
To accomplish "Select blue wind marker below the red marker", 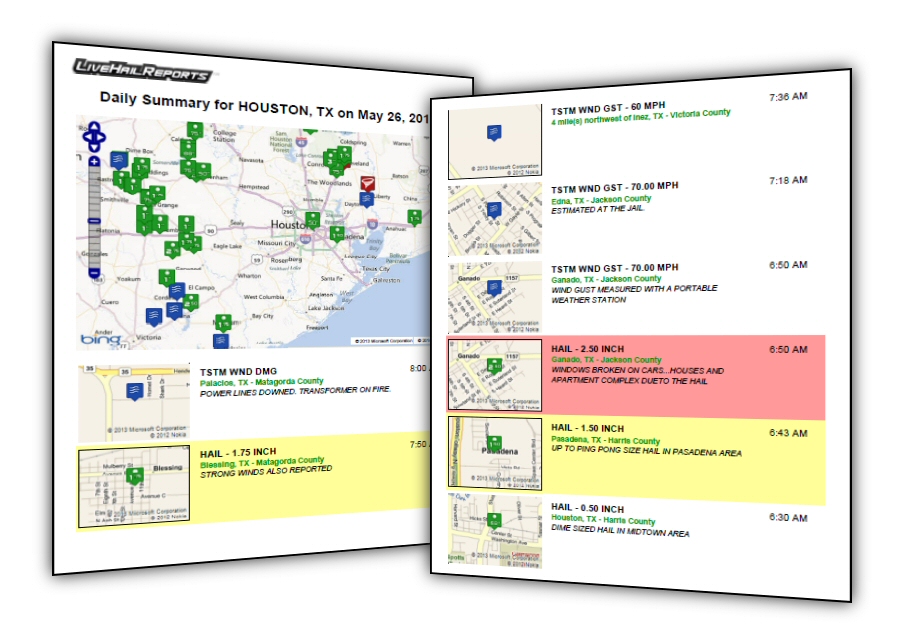I will pos(367,199).
